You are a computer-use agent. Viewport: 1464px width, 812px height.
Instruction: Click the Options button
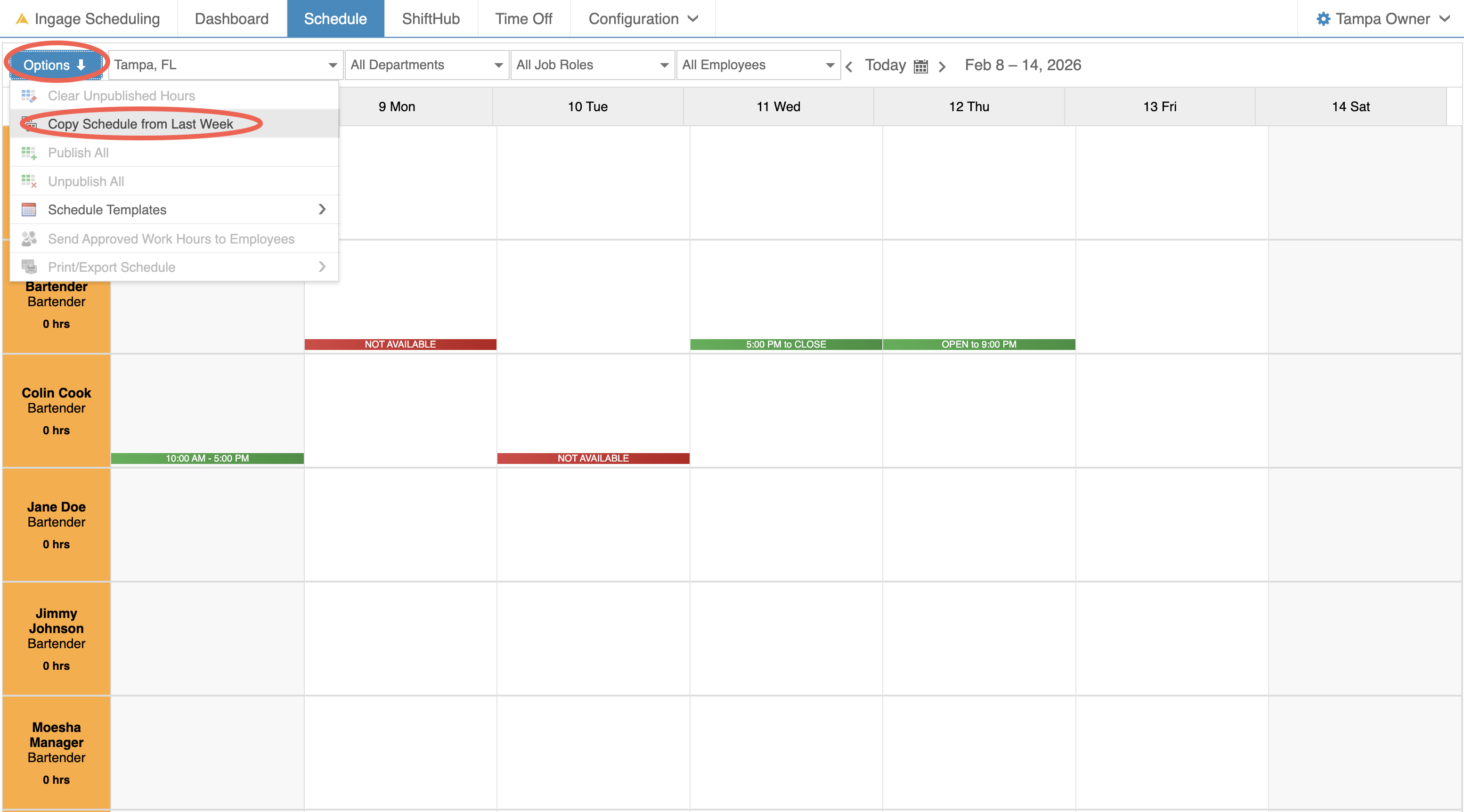click(x=55, y=65)
